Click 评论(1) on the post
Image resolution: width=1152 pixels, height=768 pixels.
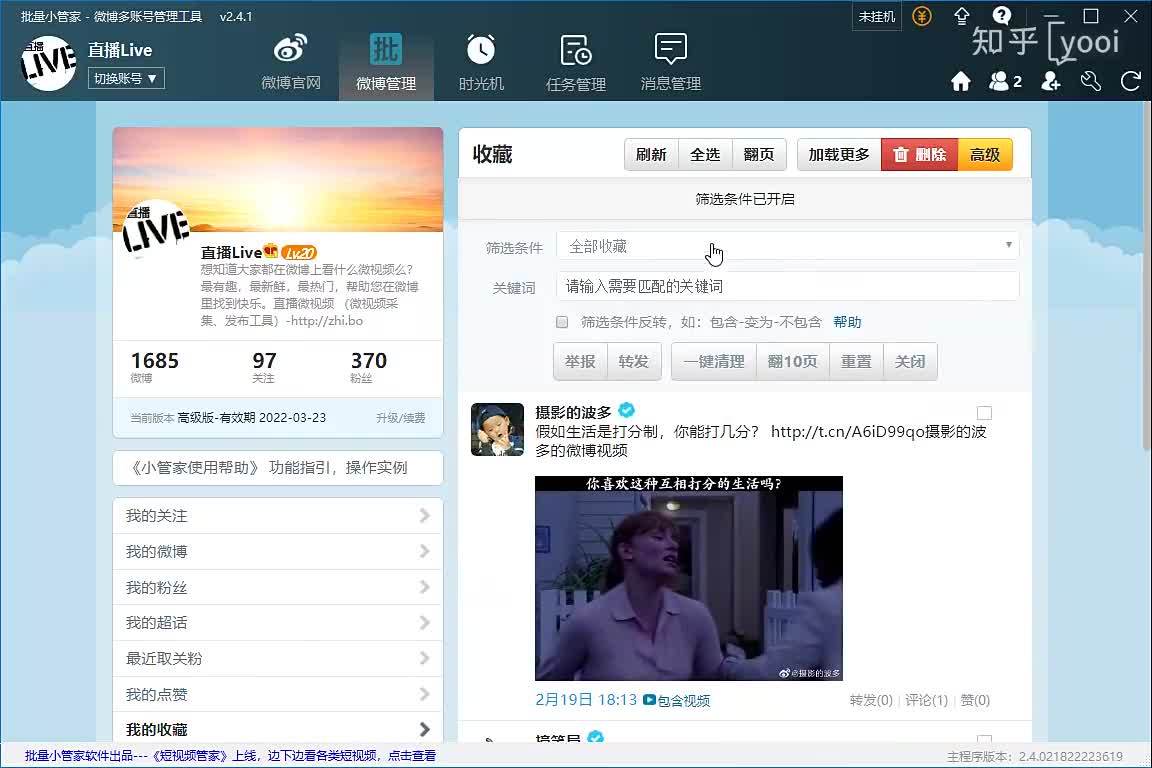926,700
